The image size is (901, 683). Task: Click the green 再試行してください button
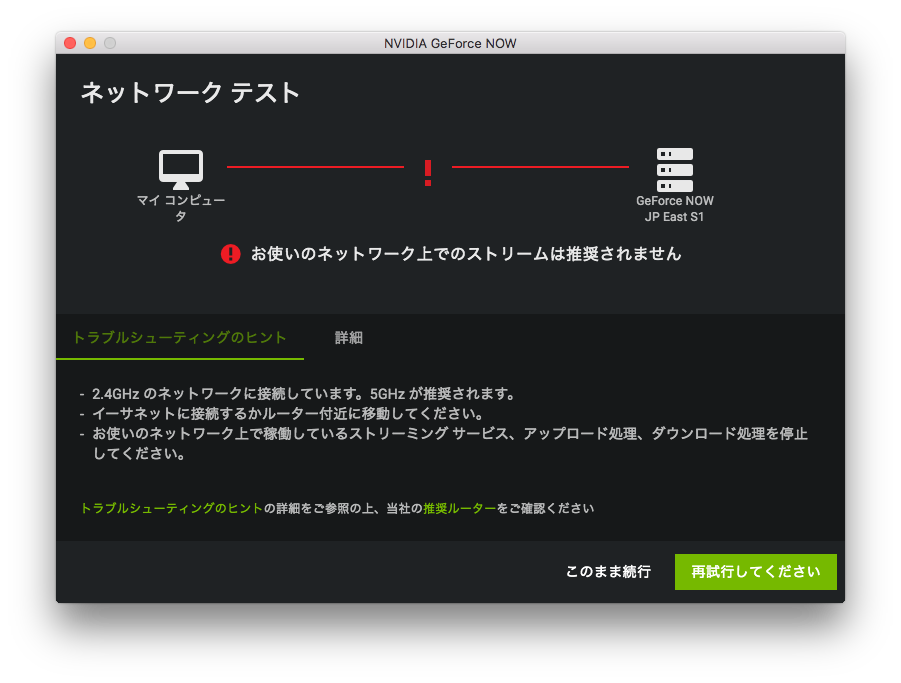756,572
